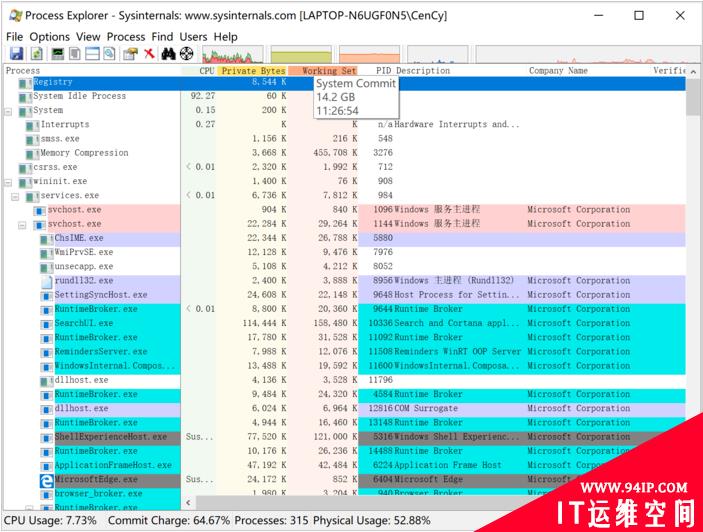
Task: Open the Help menu
Action: pyautogui.click(x=226, y=37)
